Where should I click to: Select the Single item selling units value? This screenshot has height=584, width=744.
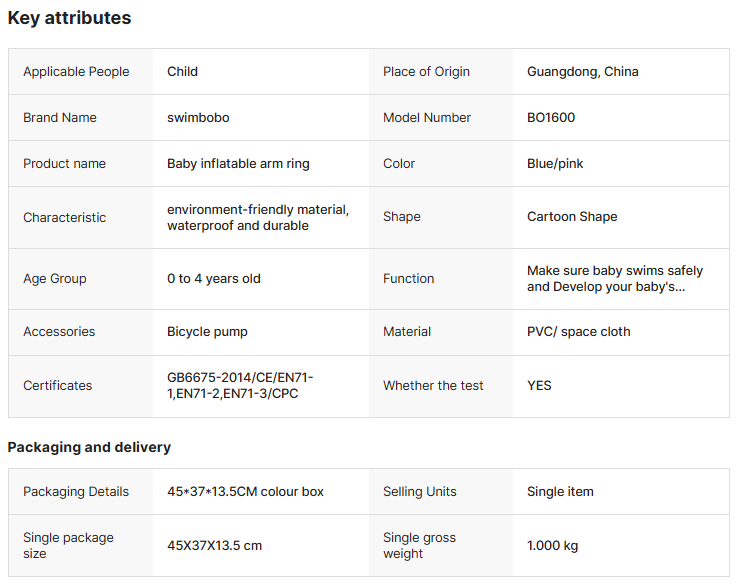point(560,492)
